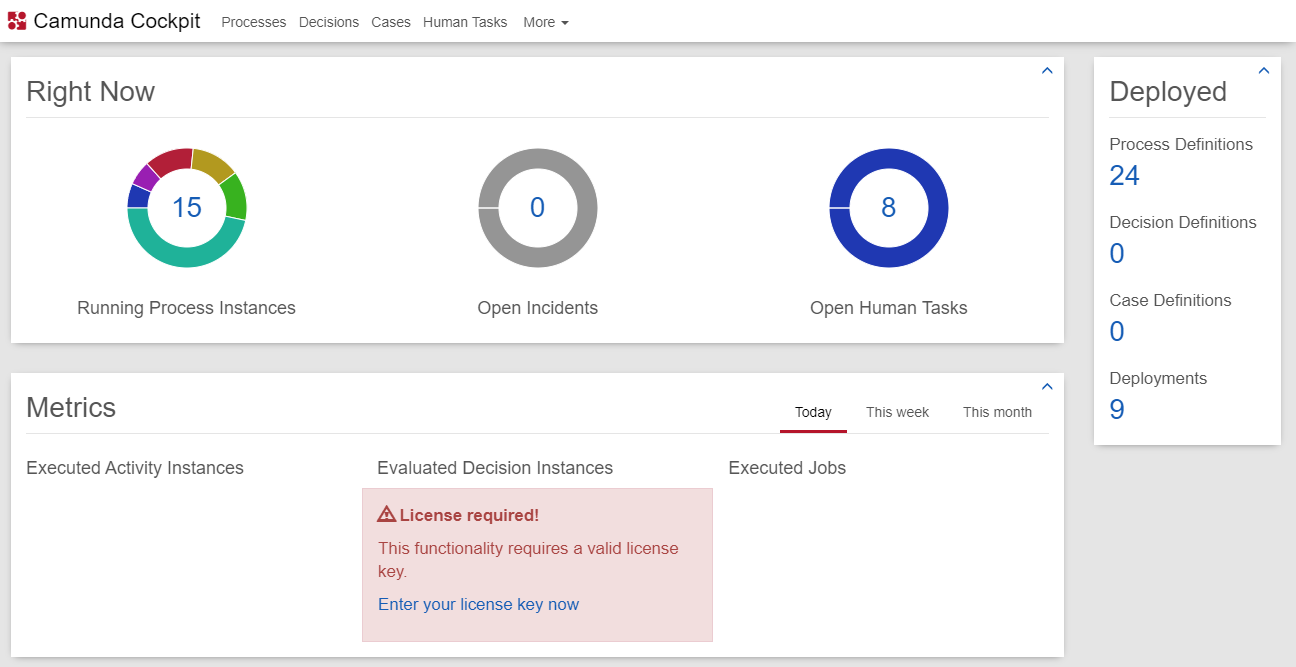Click the Camunda logo icon
The width and height of the screenshot is (1296, 667).
point(17,21)
